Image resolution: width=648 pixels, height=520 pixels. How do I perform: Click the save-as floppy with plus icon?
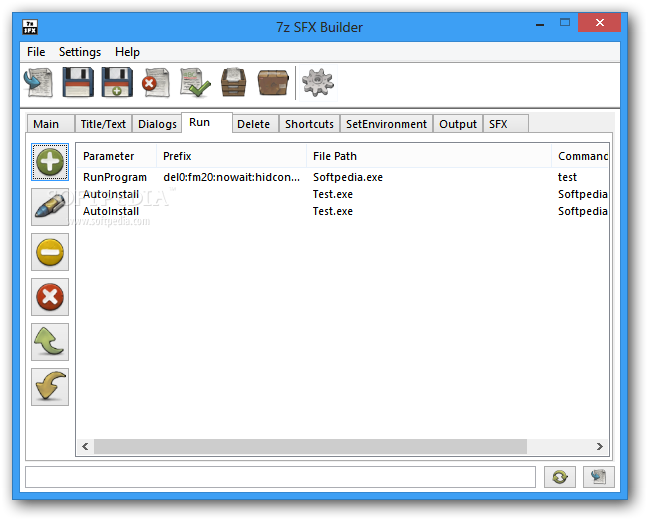(117, 82)
